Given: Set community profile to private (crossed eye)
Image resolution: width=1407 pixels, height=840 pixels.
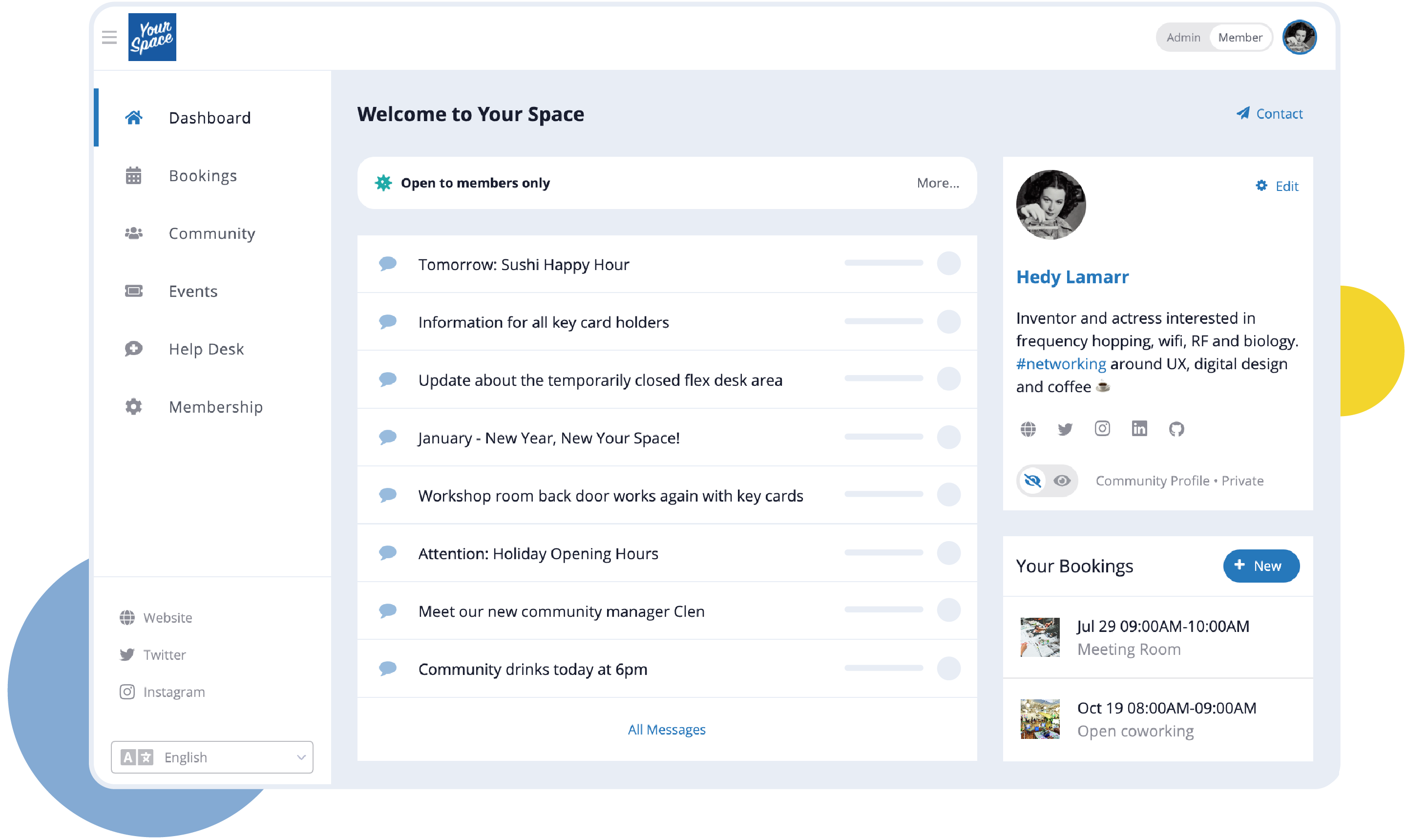Looking at the screenshot, I should 1032,481.
